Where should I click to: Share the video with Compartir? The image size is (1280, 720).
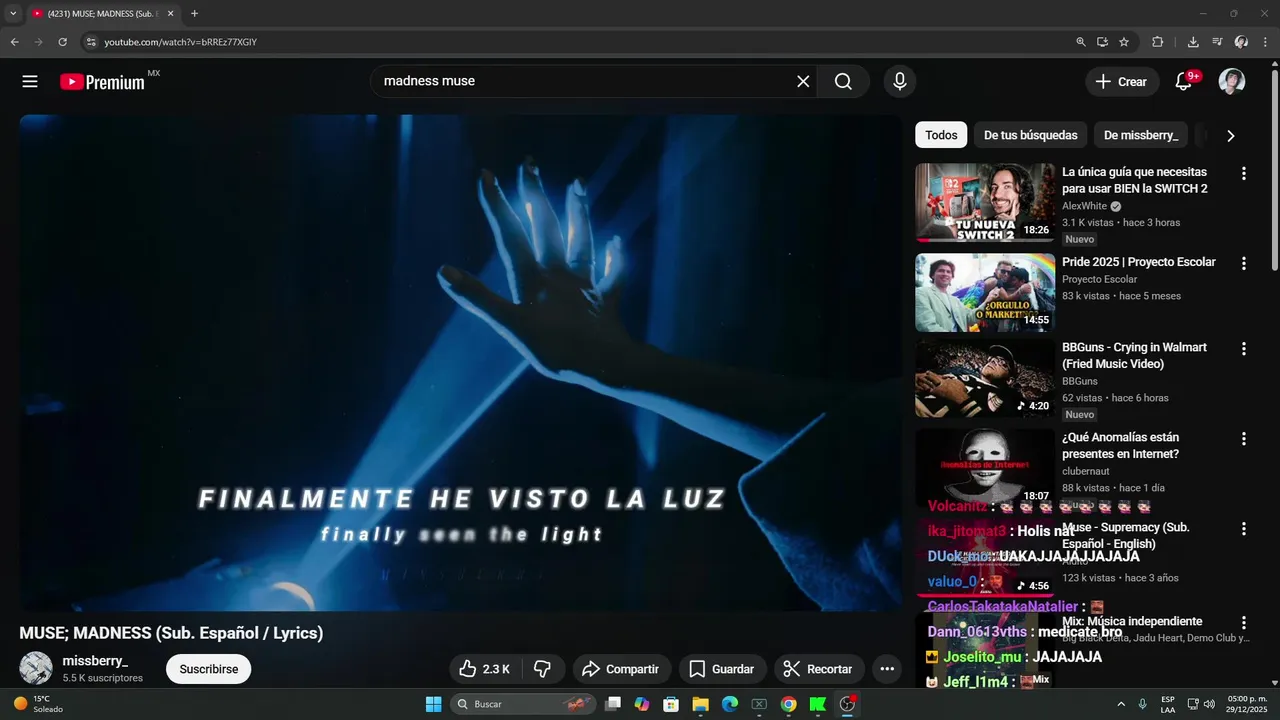coord(620,669)
